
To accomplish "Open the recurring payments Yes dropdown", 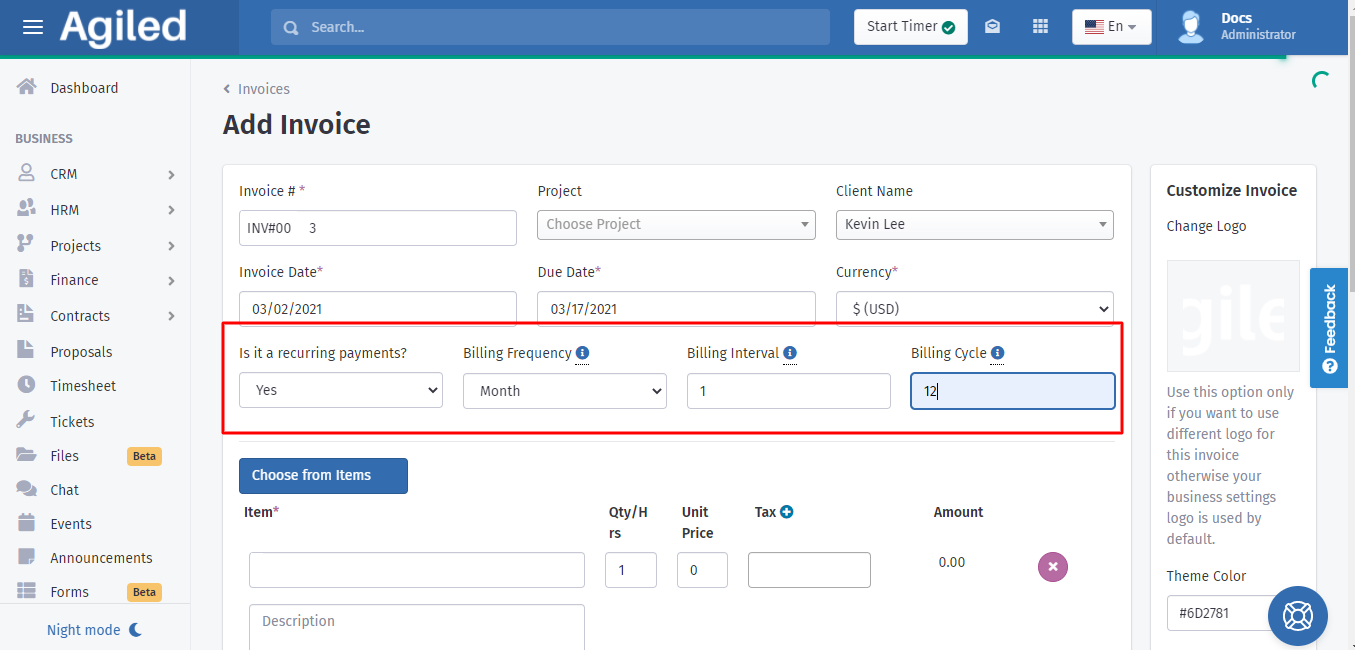I will [x=340, y=390].
